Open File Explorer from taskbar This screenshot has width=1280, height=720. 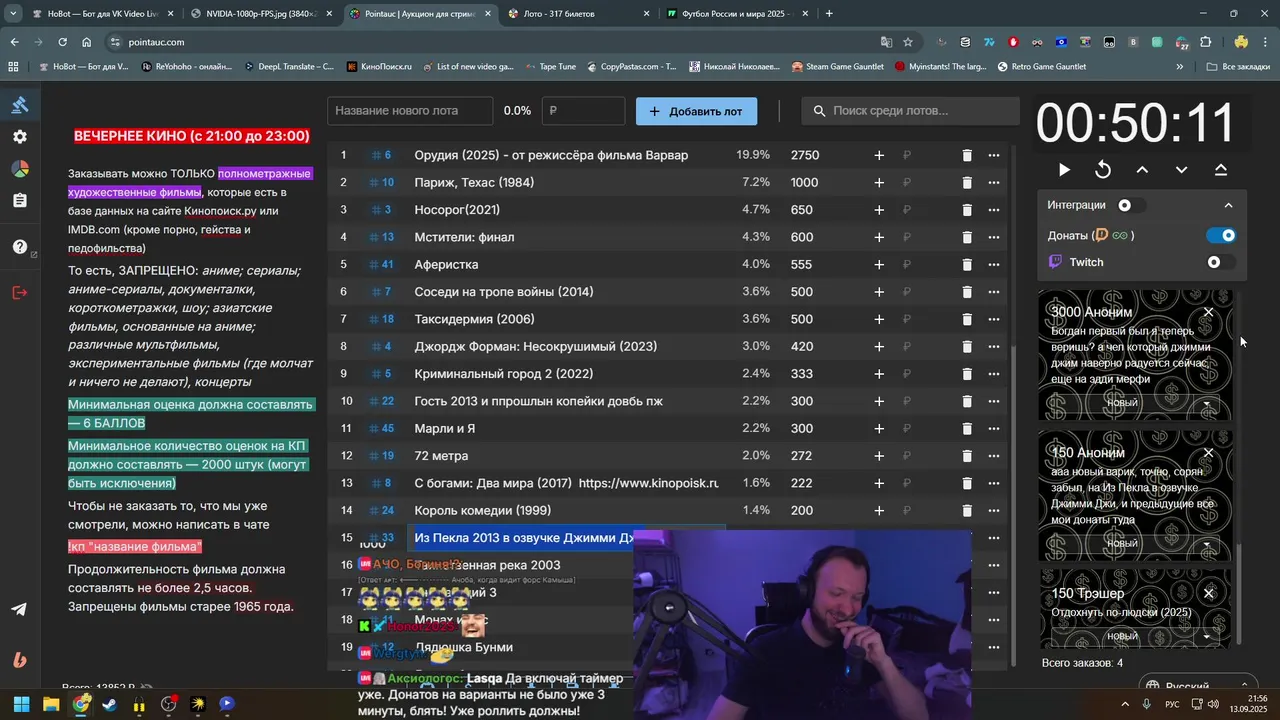(51, 704)
